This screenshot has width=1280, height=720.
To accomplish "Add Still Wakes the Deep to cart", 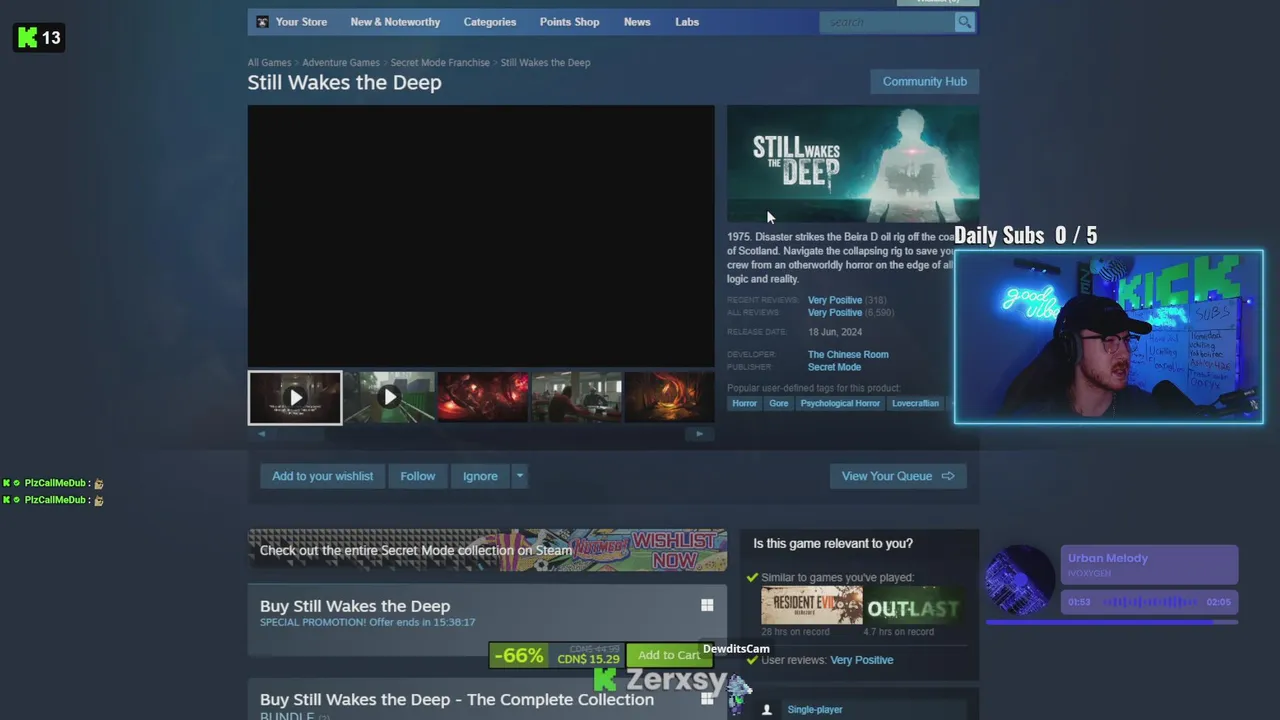I will tap(669, 655).
